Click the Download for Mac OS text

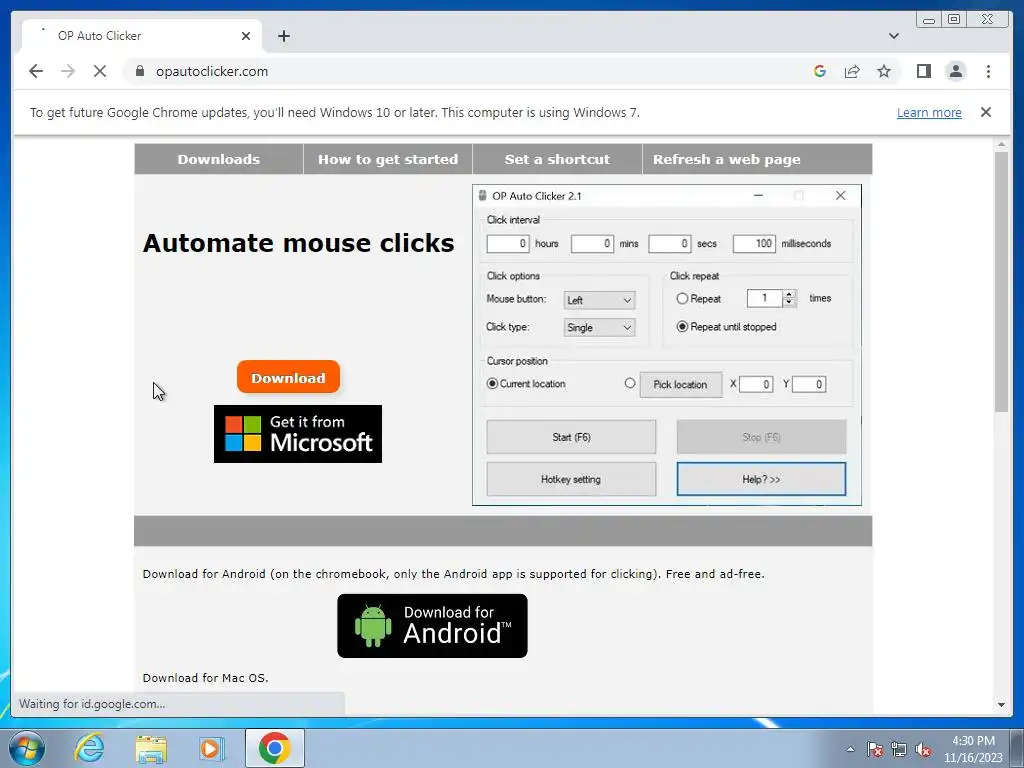[x=206, y=678]
